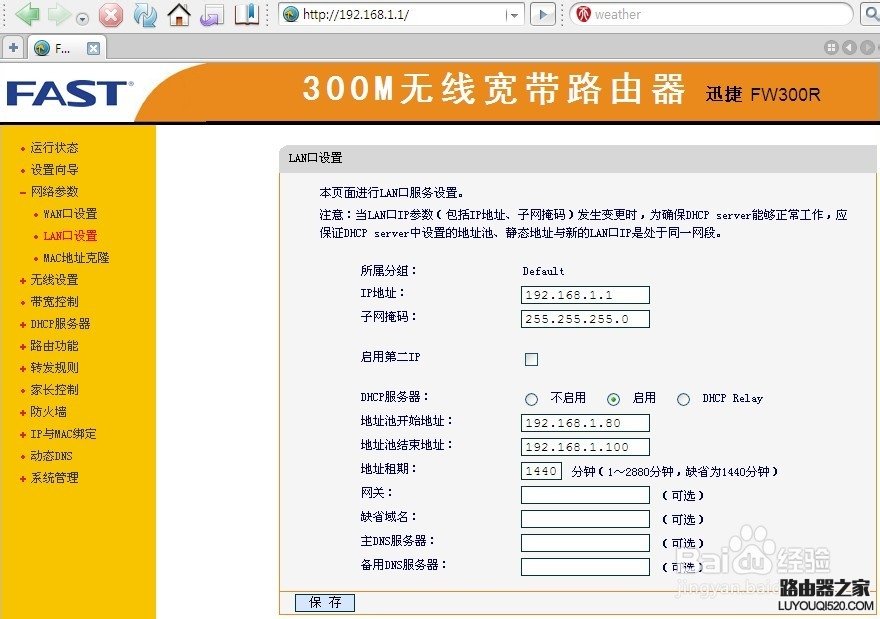
Task: Click the 保存 save button
Action: click(323, 602)
